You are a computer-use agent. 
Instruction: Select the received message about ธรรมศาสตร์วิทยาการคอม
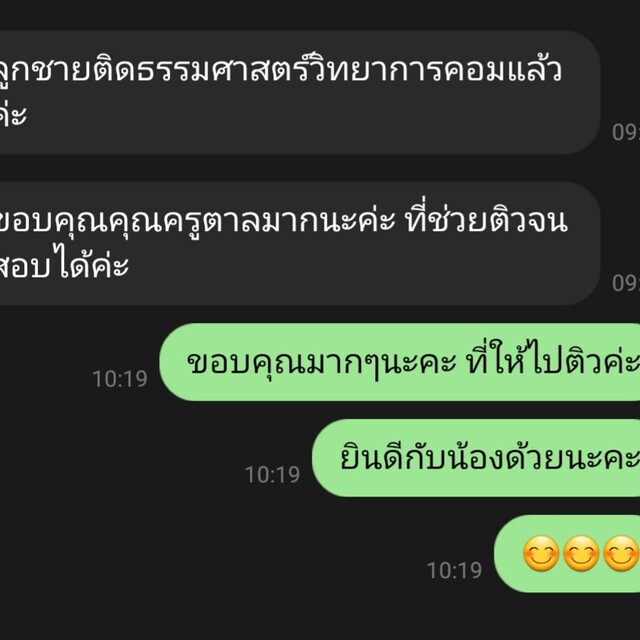(x=300, y=92)
